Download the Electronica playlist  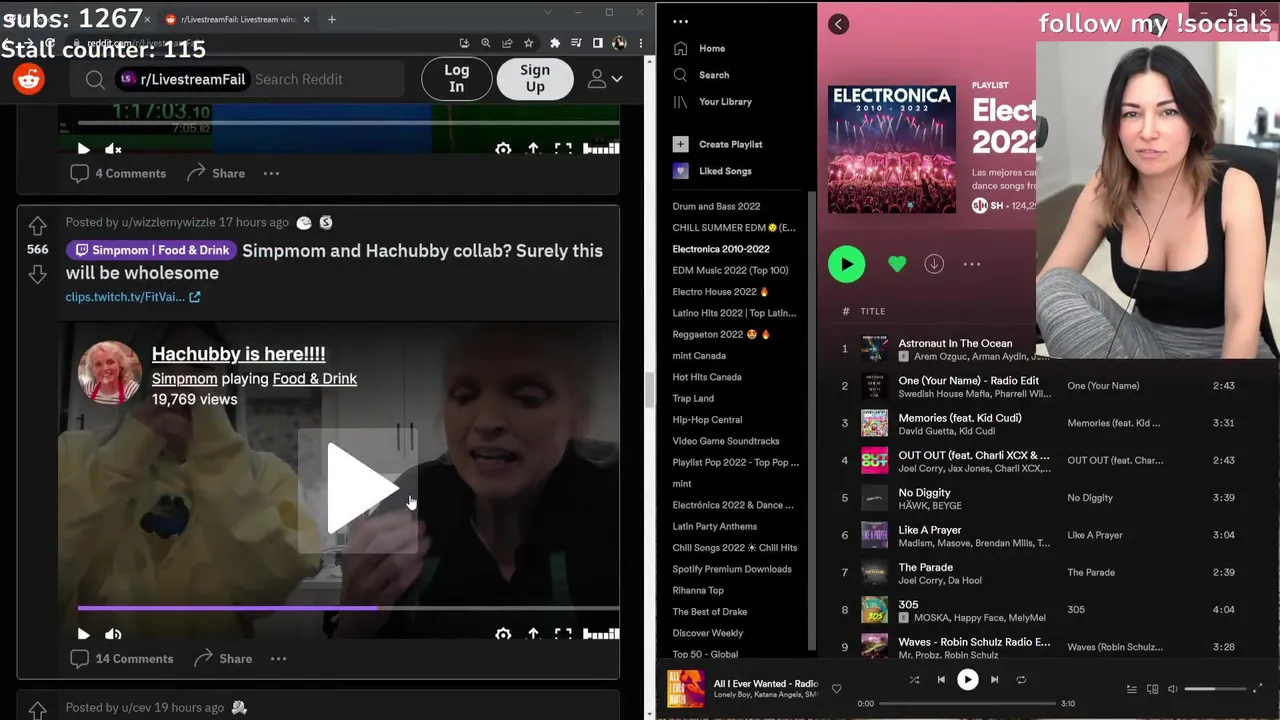click(x=934, y=264)
